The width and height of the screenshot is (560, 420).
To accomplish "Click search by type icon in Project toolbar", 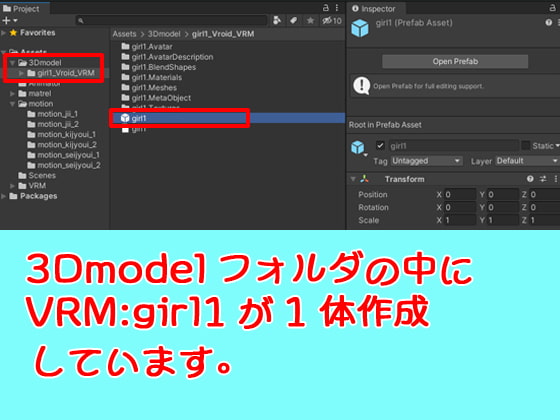I will 277,21.
